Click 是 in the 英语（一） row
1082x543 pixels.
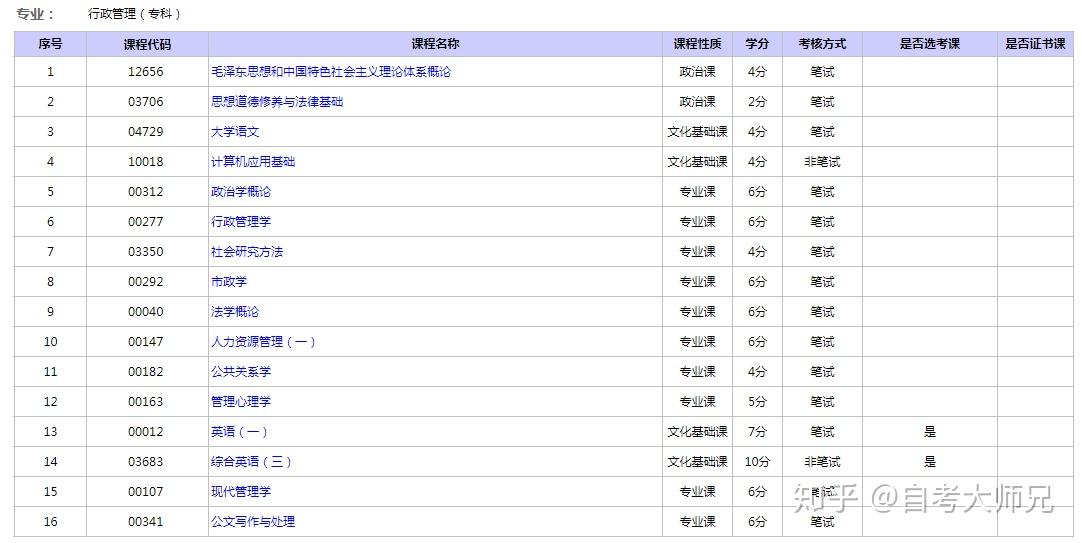click(x=929, y=432)
